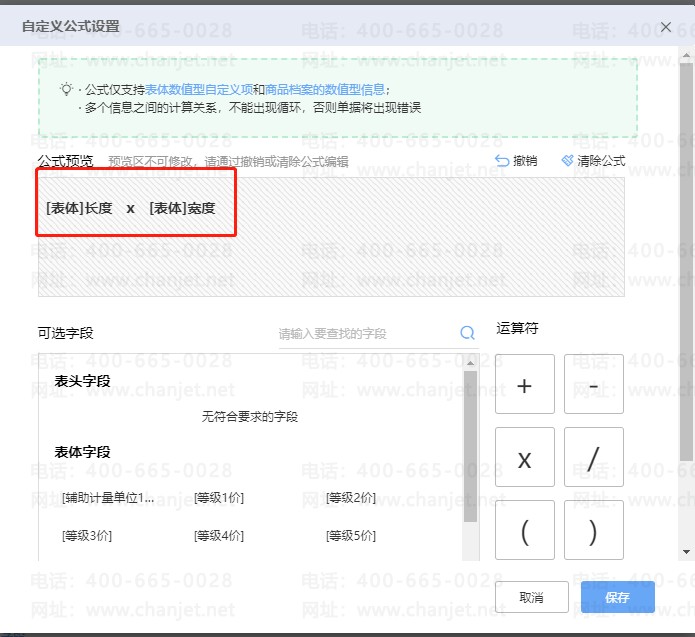Click the lightbulb tip icon
This screenshot has width=695, height=637.
coord(66,89)
